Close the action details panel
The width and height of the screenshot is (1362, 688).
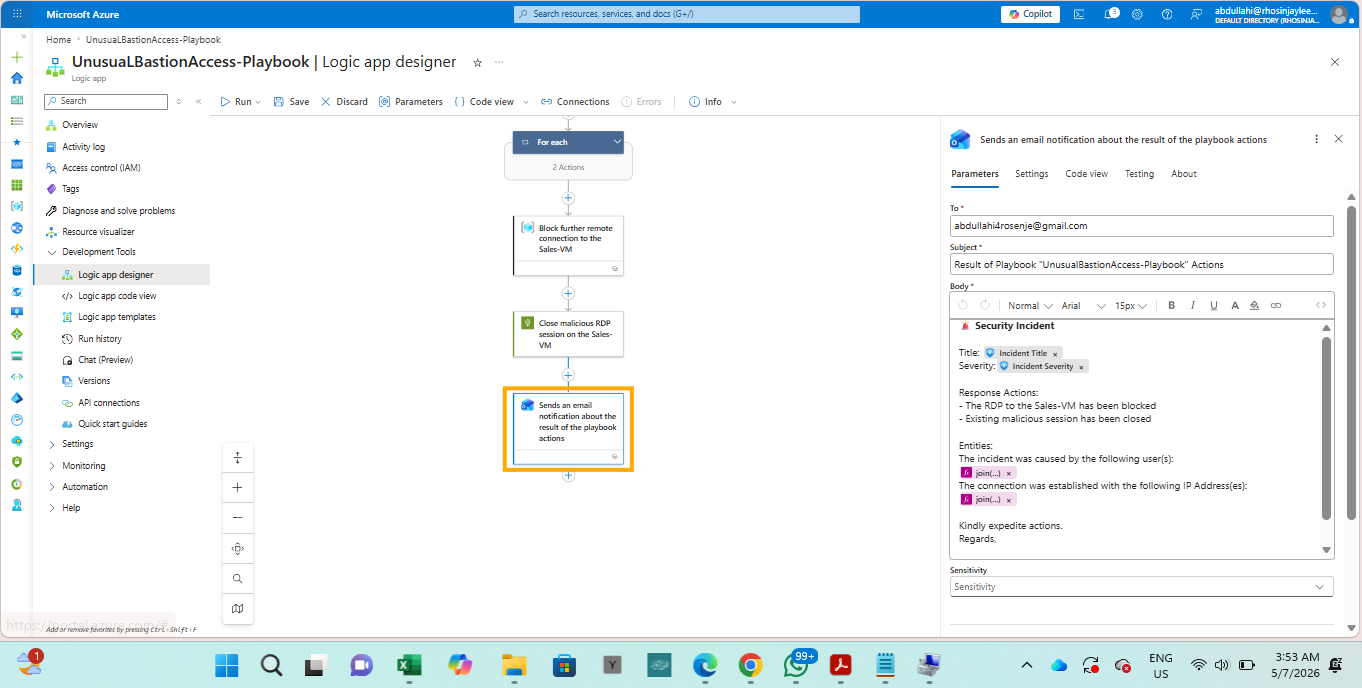[1339, 139]
